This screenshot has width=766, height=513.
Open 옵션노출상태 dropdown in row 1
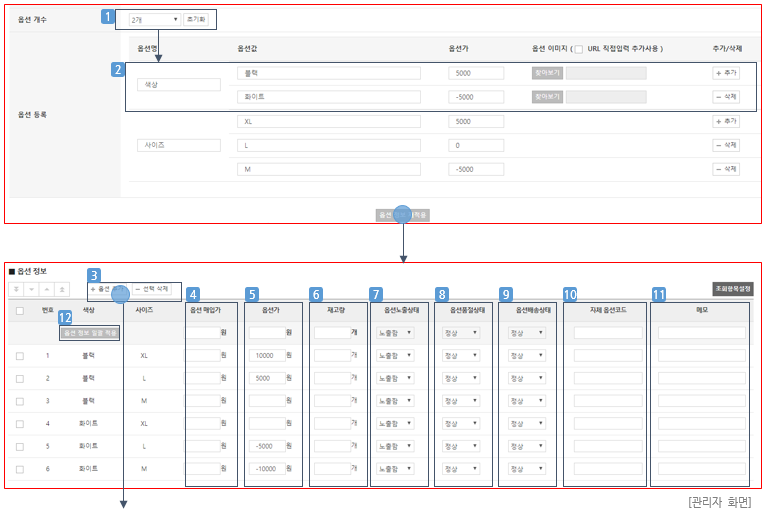tap(393, 355)
